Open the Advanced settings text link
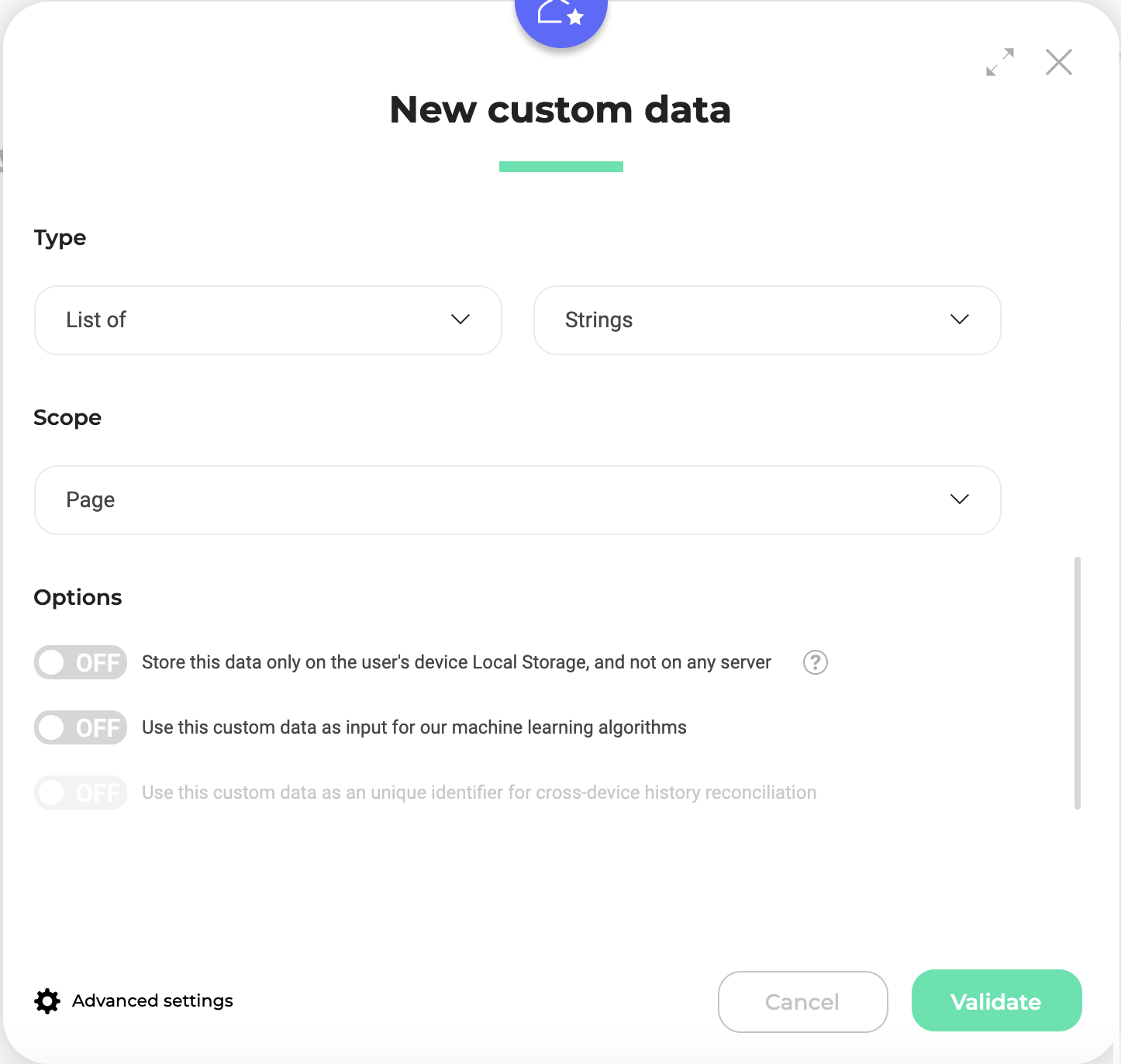The height and width of the screenshot is (1064, 1121). (x=153, y=1001)
